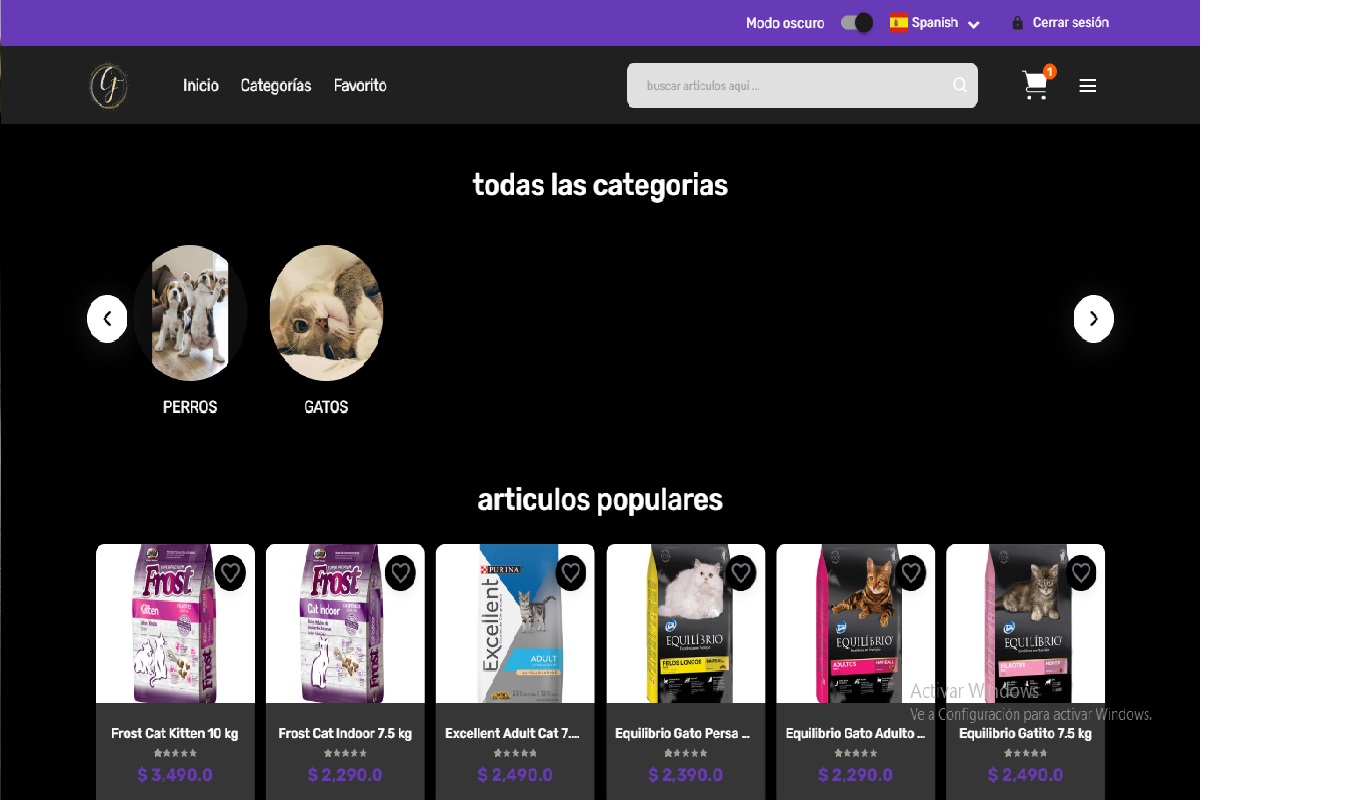The image size is (1366, 800).
Task: Click Frost Cat Kitten product image
Action: [175, 624]
